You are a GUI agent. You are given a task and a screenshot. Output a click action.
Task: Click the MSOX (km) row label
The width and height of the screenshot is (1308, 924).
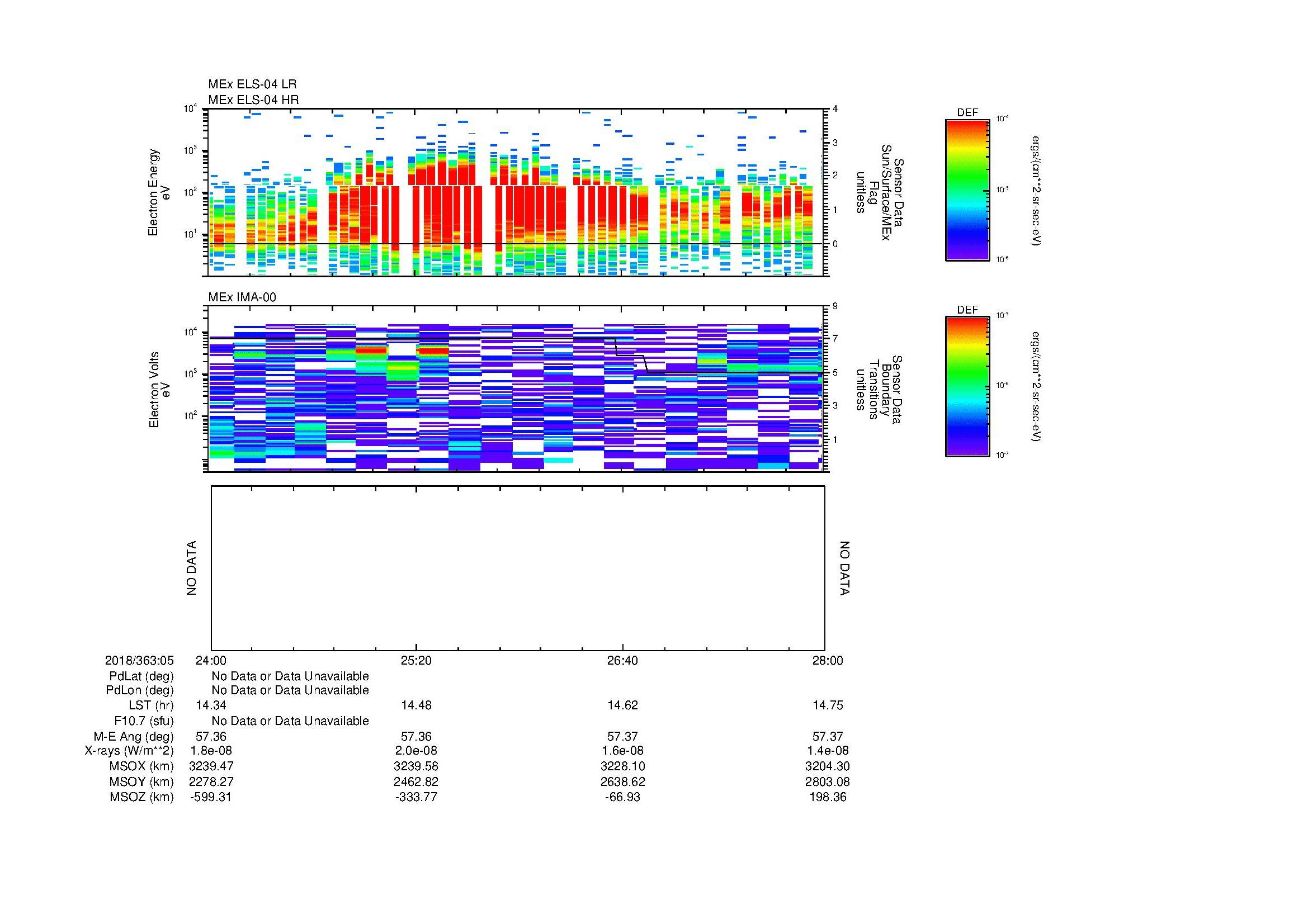[141, 766]
